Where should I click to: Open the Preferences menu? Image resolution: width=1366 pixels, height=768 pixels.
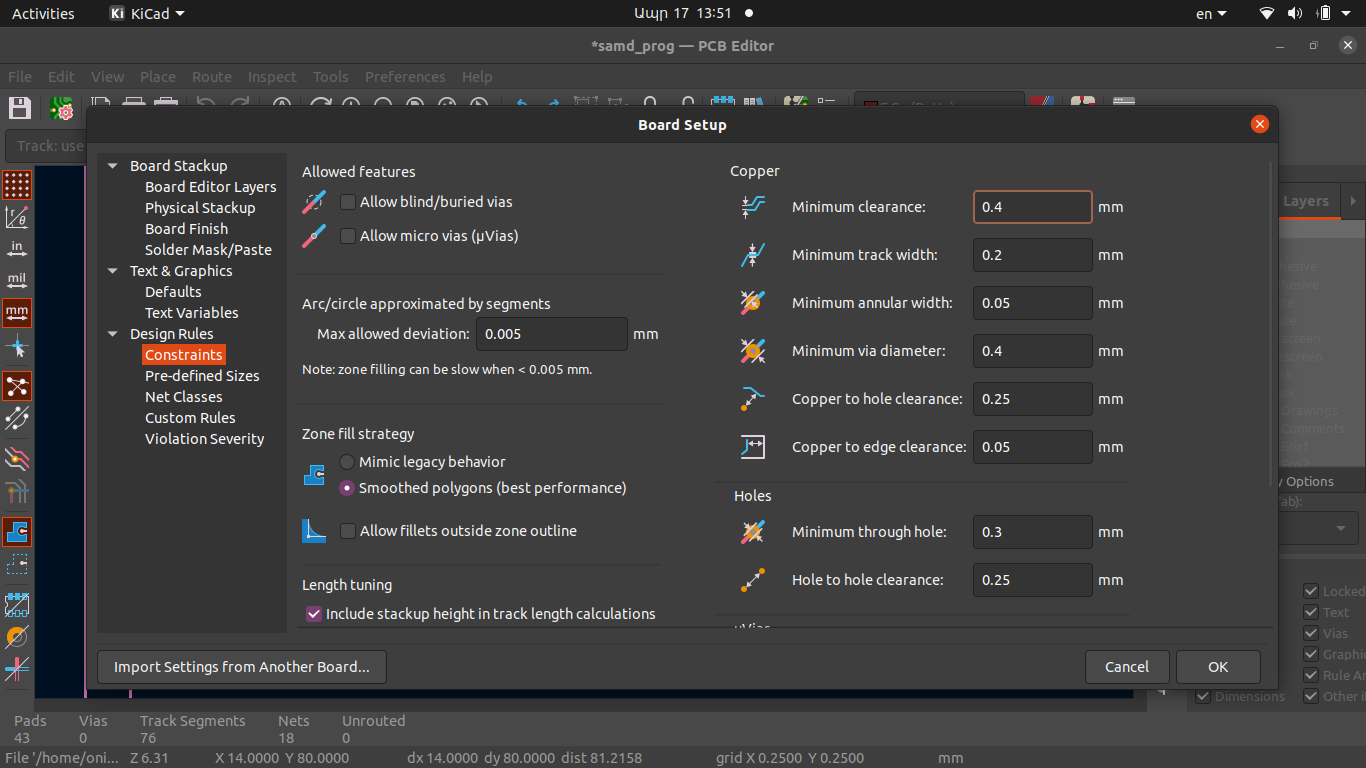coord(405,77)
